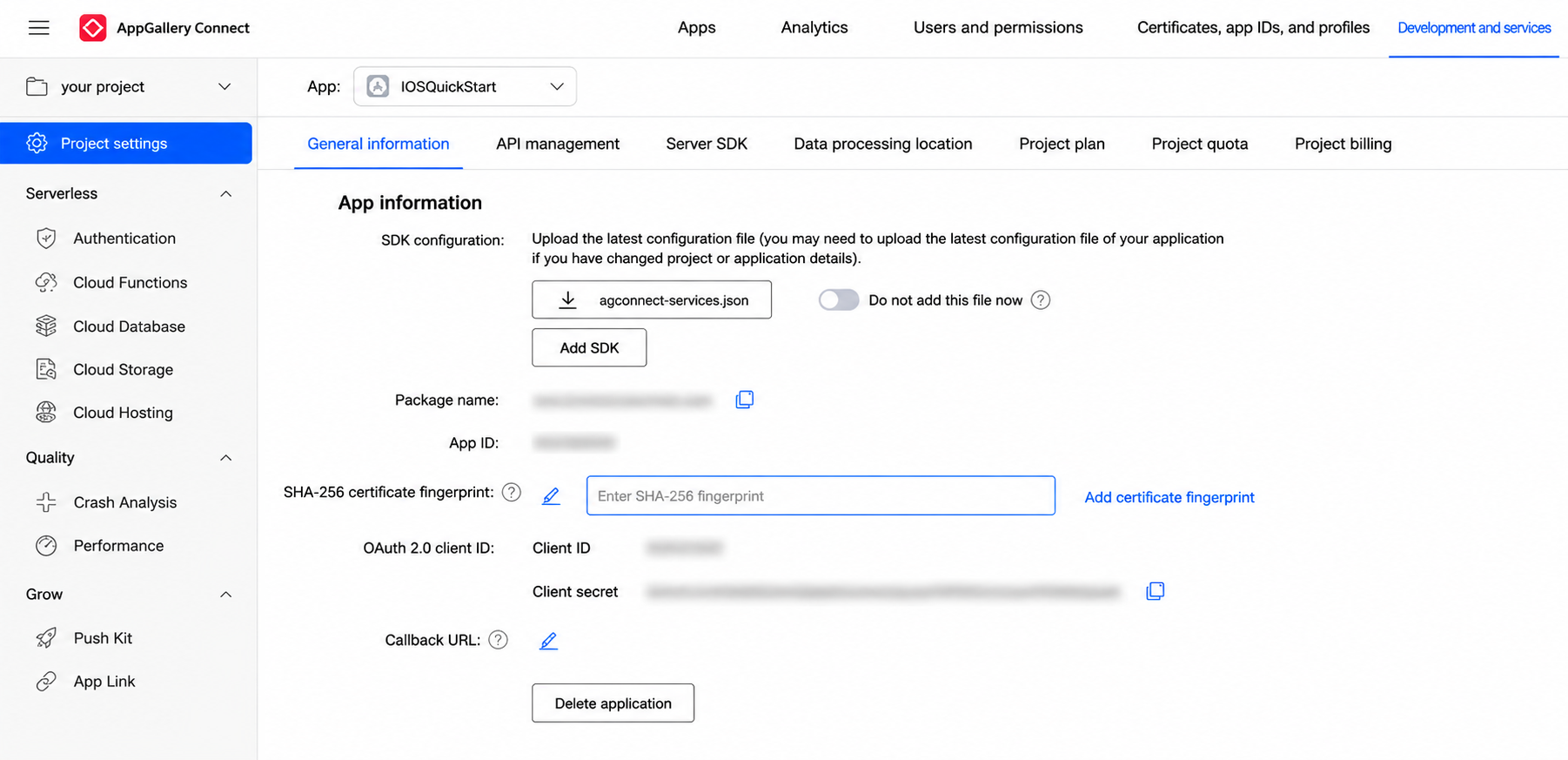
Task: Click the Cloud Hosting globe icon
Action: click(x=46, y=413)
